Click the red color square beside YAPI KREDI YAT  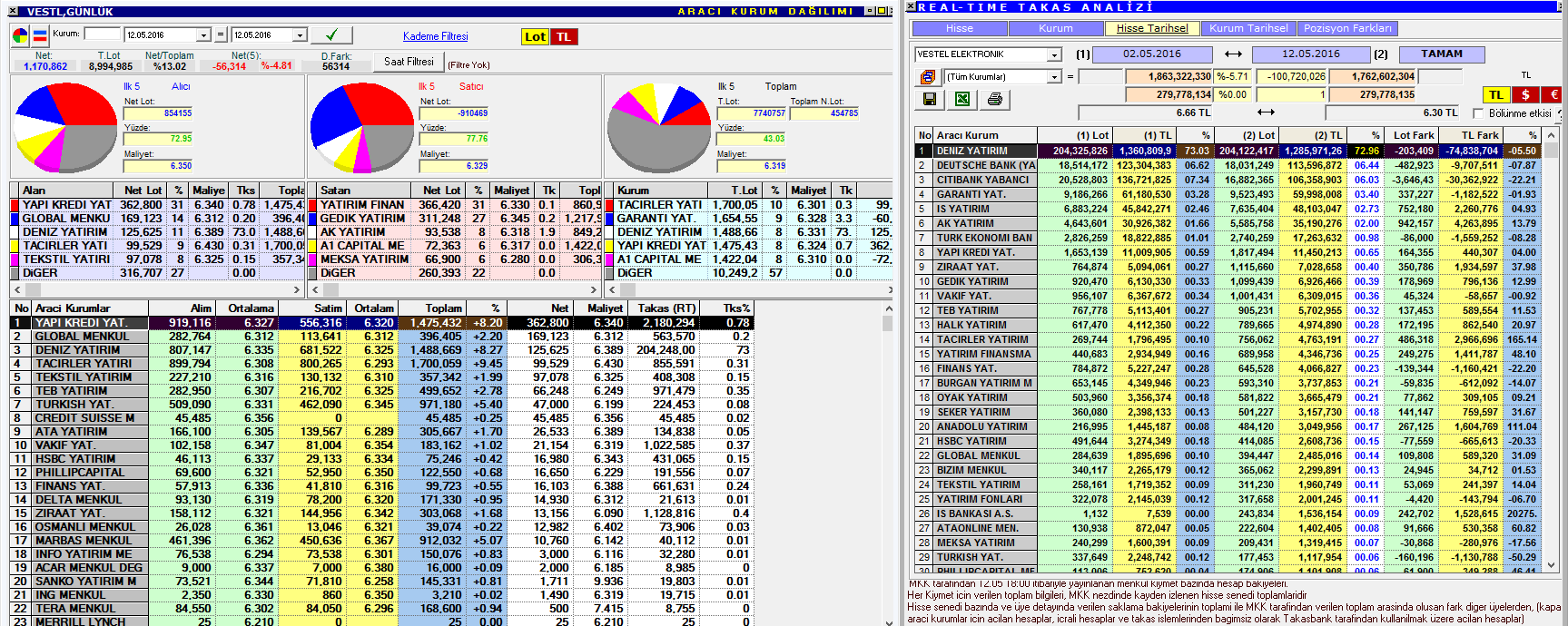pos(15,205)
